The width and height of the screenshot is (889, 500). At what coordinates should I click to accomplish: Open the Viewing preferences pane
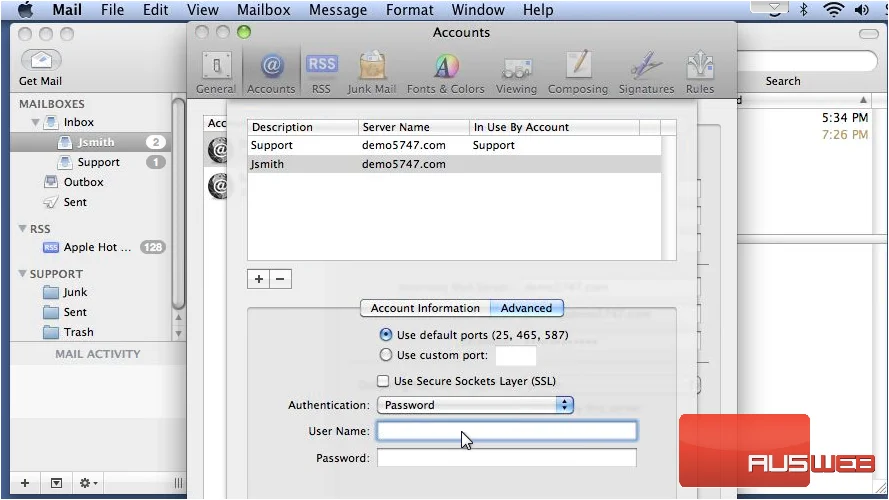click(516, 73)
